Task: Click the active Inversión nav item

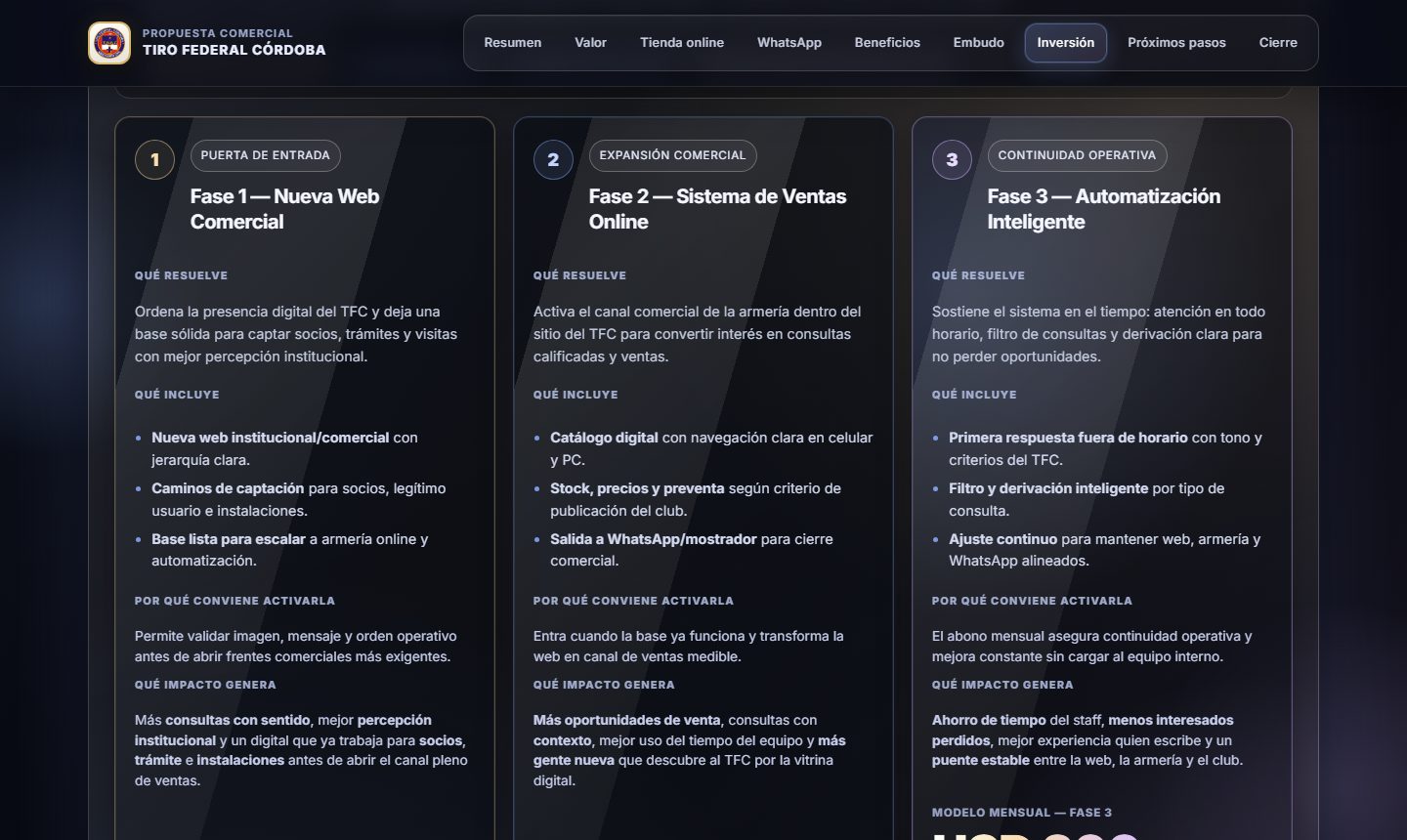Action: pyautogui.click(x=1066, y=43)
